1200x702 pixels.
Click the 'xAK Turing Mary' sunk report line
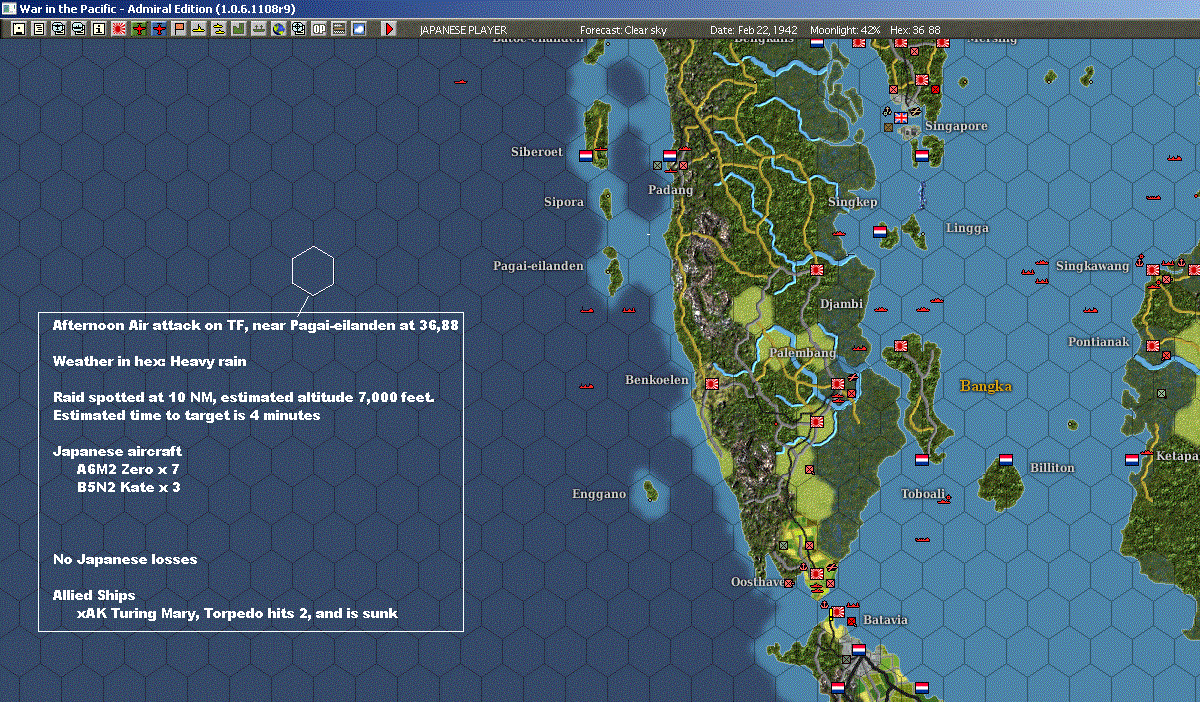[237, 613]
